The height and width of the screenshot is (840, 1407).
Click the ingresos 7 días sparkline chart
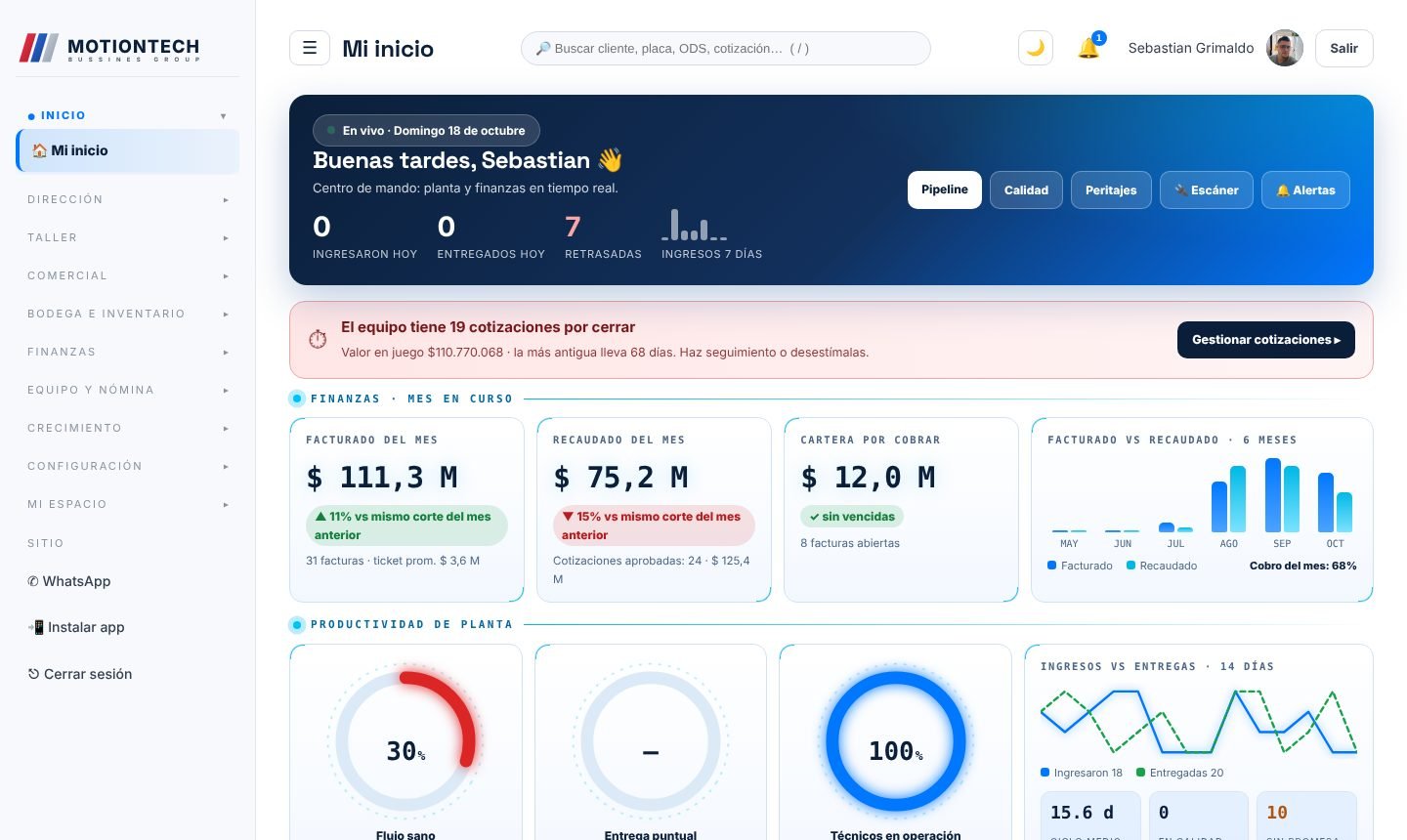[694, 225]
